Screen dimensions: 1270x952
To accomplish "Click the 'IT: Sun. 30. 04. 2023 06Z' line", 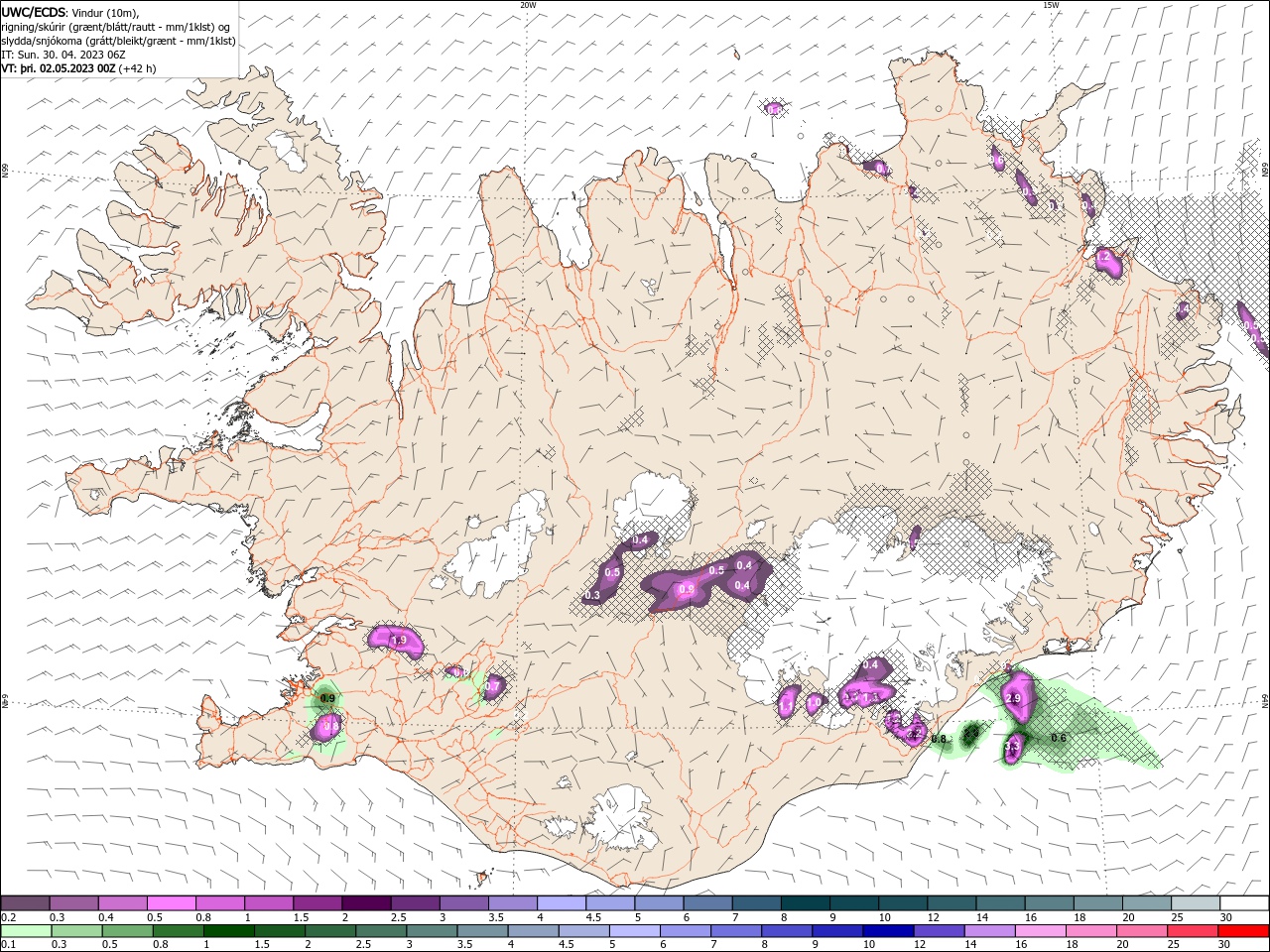I will coord(63,55).
